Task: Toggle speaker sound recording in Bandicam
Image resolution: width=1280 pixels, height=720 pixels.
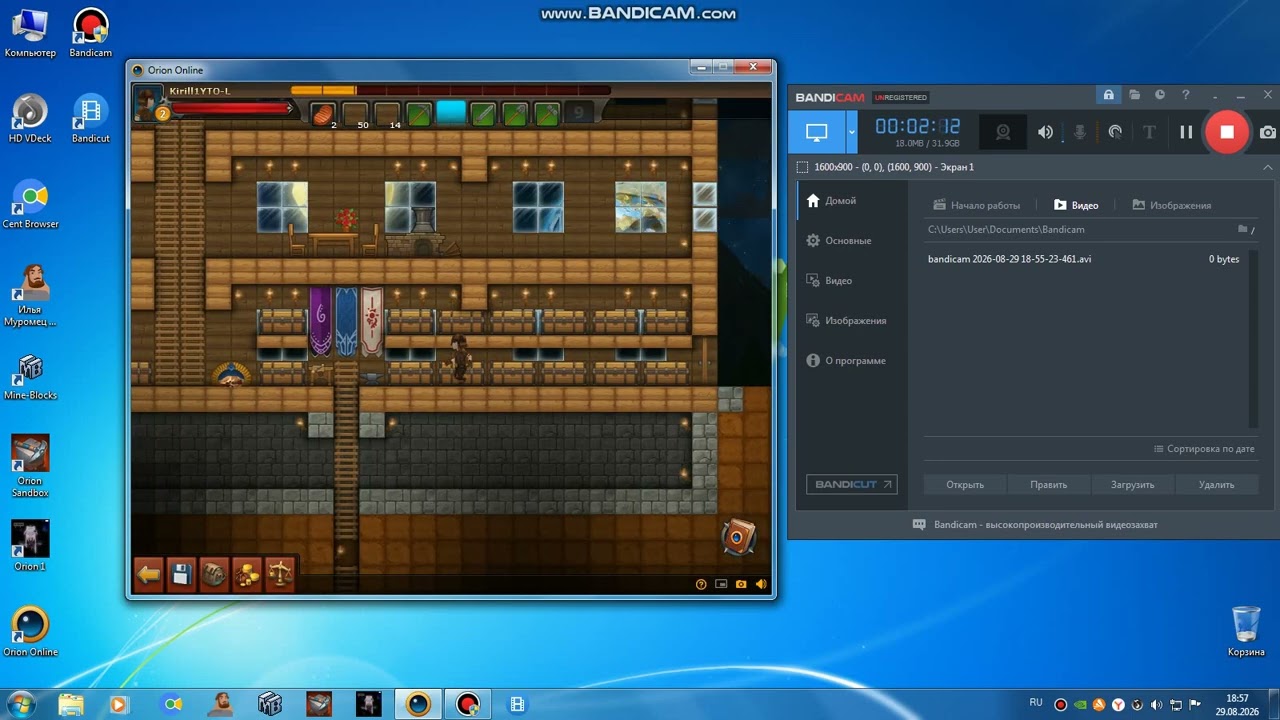Action: point(1045,132)
